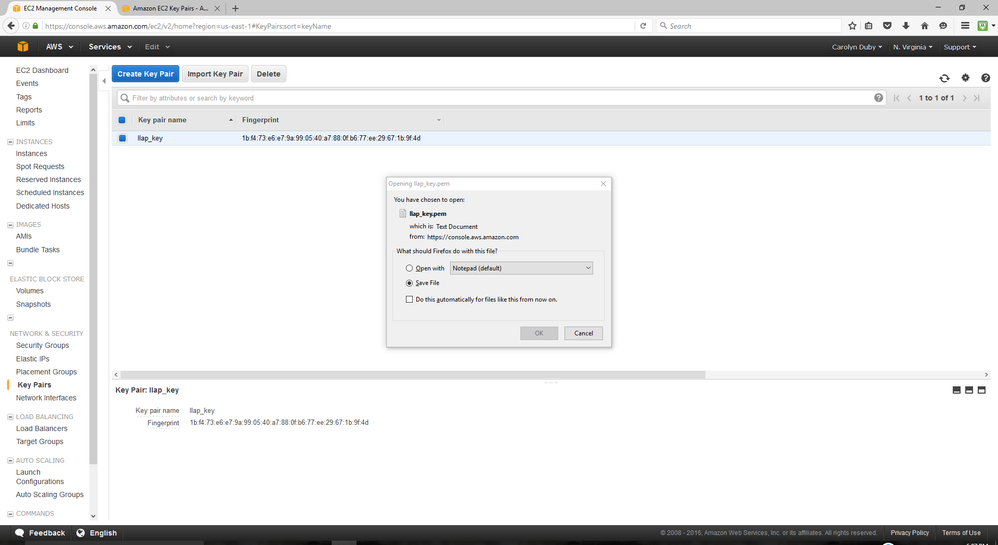Open the Privacy Policy link
This screenshot has width=998, height=545.
click(910, 533)
